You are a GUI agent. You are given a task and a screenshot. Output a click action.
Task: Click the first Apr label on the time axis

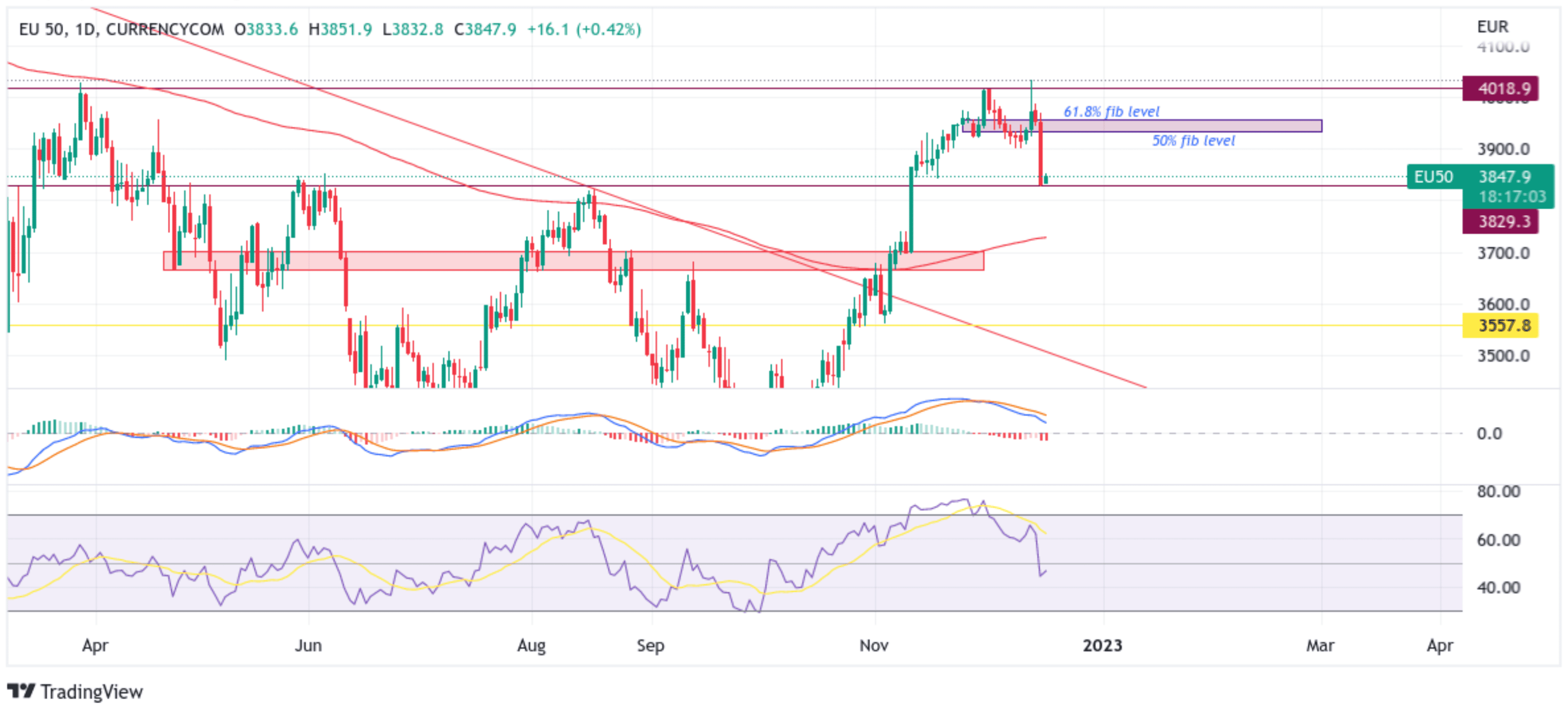point(96,646)
